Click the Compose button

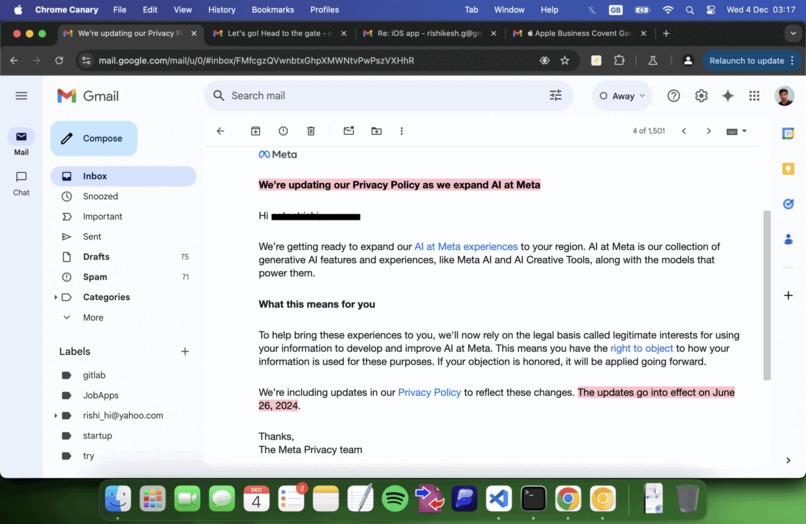(x=94, y=138)
